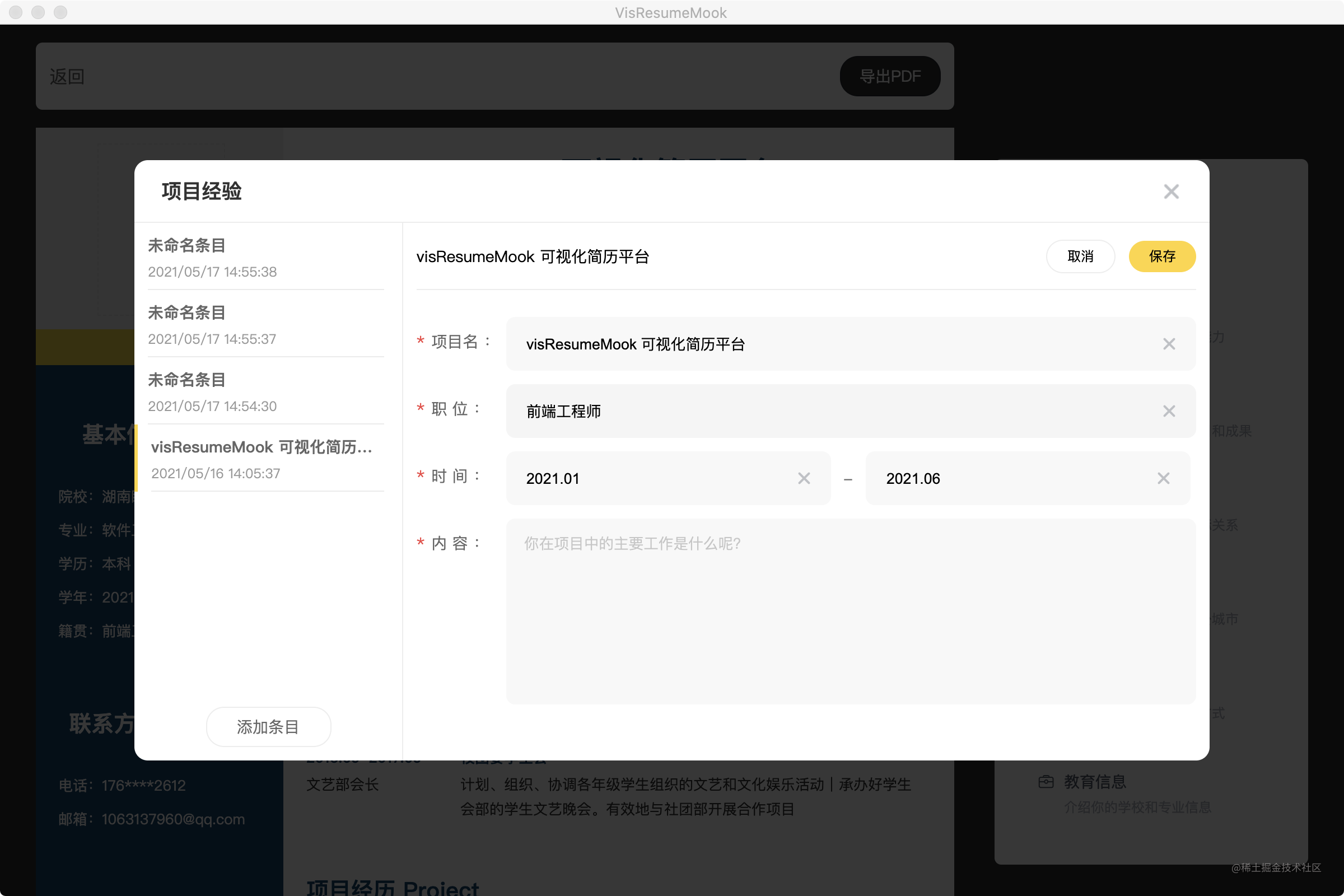Focus the 职位 input showing 前端工程师
The height and width of the screenshot is (896, 1344).
829,412
